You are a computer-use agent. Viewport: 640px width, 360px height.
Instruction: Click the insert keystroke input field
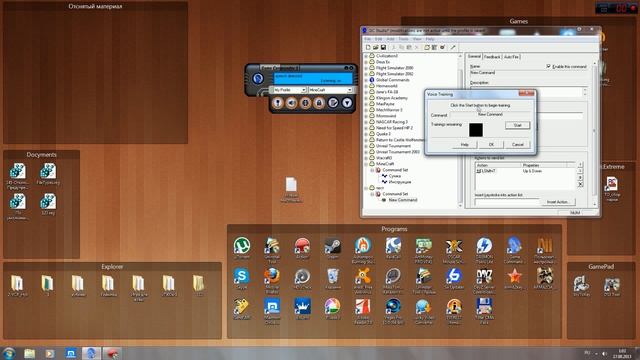click(x=507, y=202)
